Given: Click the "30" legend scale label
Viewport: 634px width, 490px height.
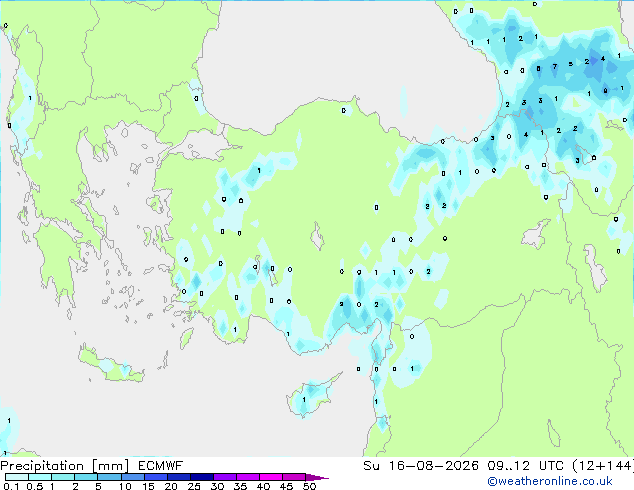Looking at the screenshot, I should [x=217, y=486].
